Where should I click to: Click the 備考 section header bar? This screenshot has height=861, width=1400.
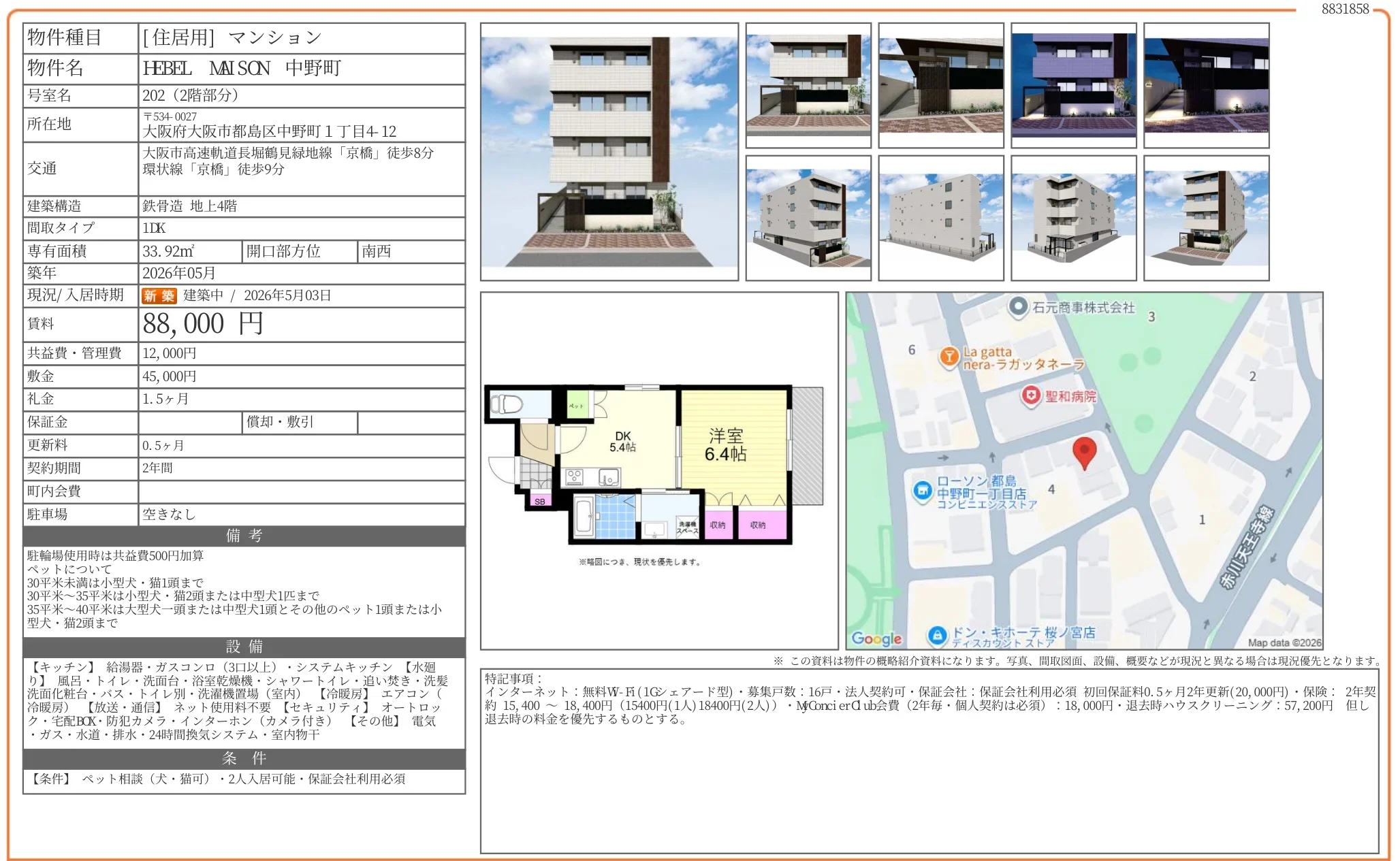coord(244,536)
